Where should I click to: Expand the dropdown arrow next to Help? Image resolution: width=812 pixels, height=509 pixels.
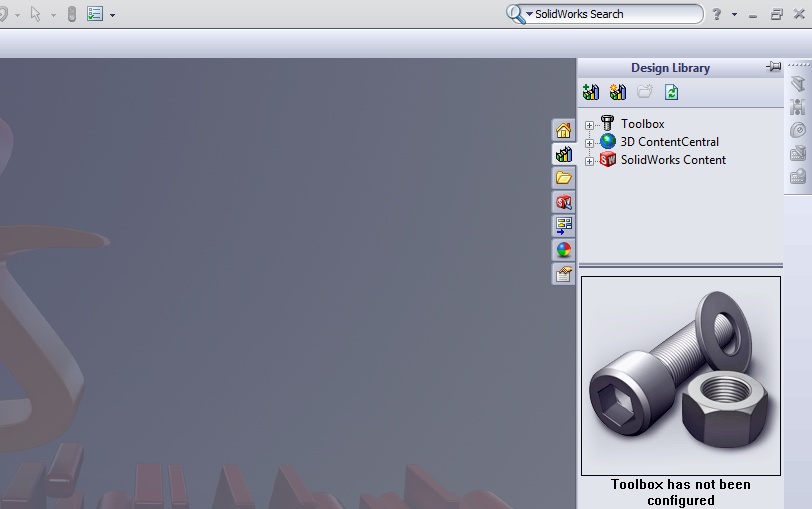(734, 14)
